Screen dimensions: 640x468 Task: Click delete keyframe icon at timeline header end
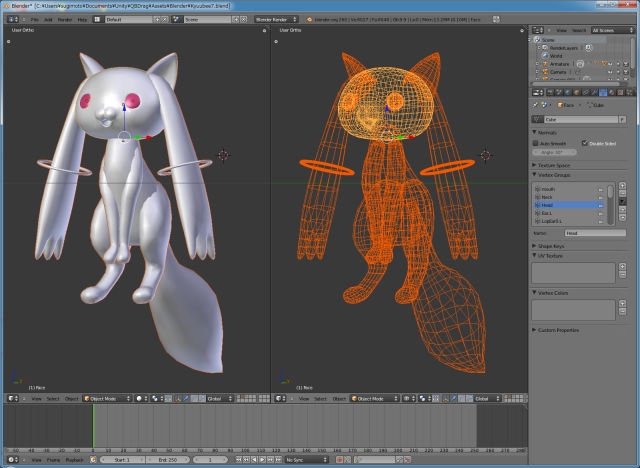(x=408, y=459)
